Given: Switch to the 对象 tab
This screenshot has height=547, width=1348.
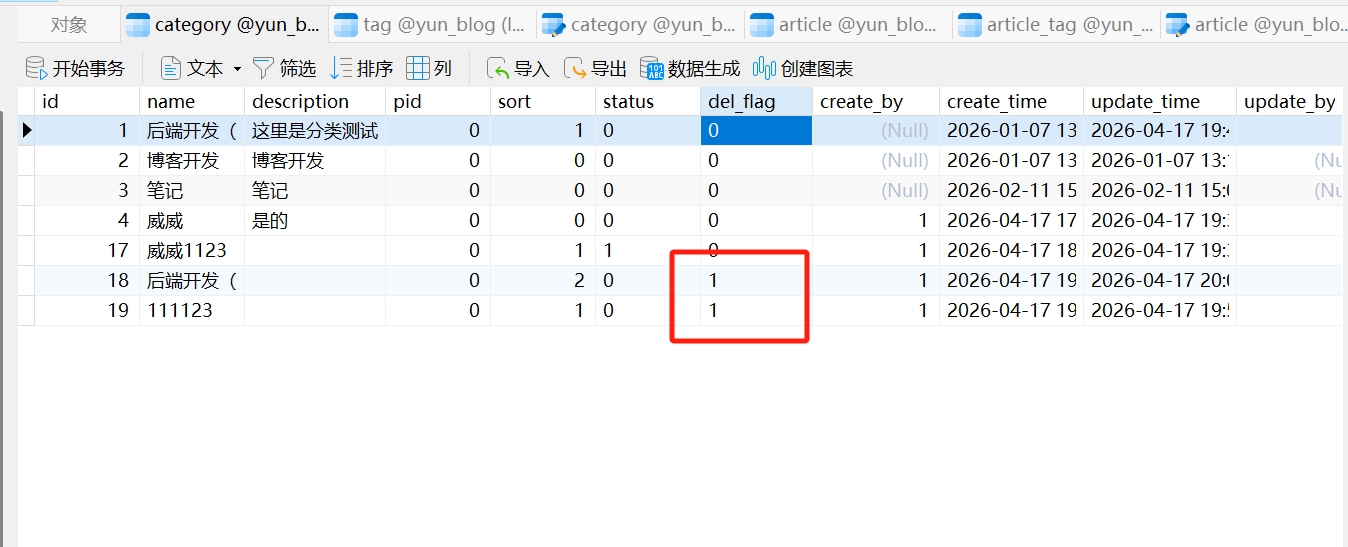Looking at the screenshot, I should tap(69, 25).
